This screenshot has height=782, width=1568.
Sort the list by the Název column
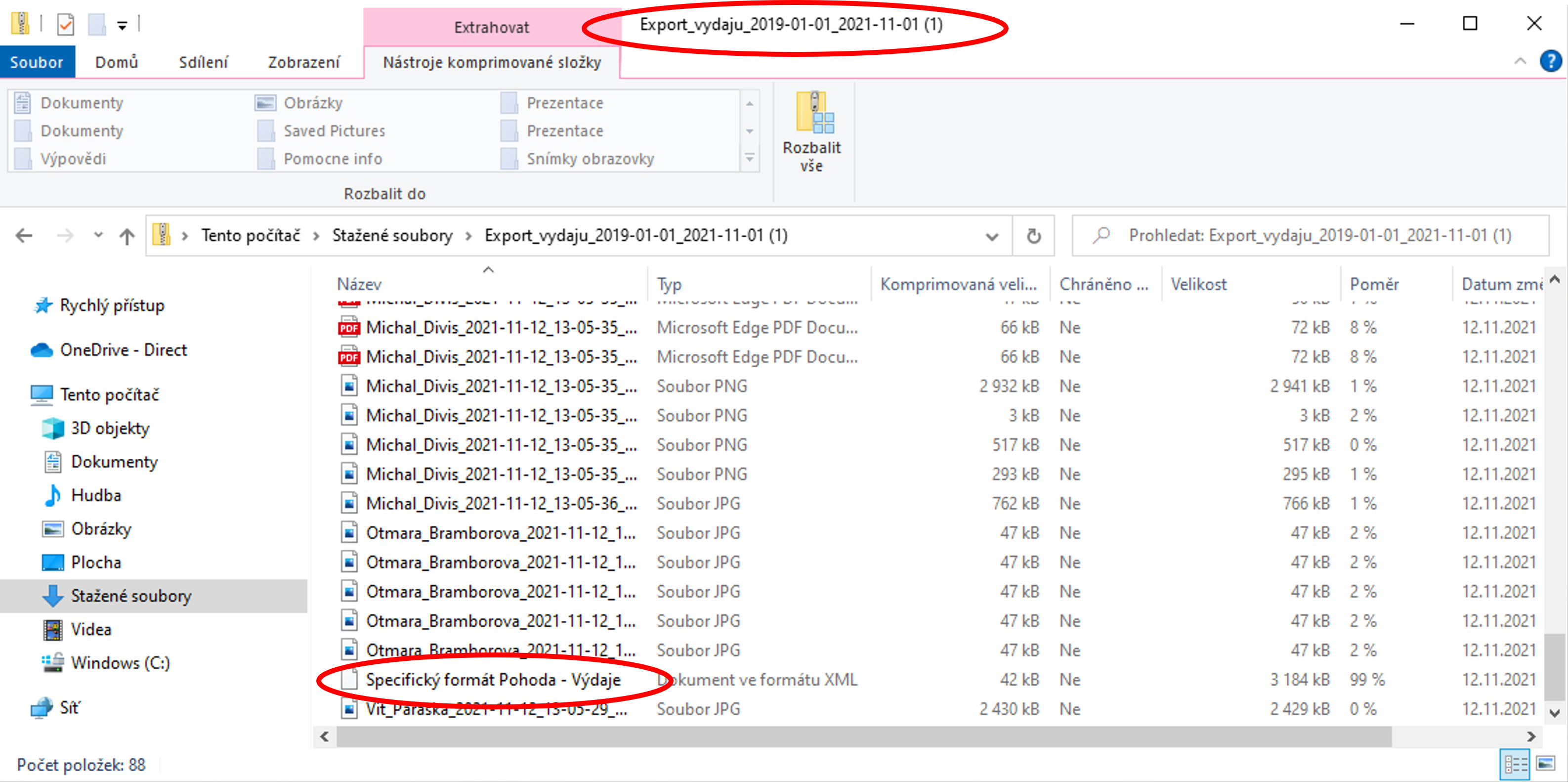359,284
